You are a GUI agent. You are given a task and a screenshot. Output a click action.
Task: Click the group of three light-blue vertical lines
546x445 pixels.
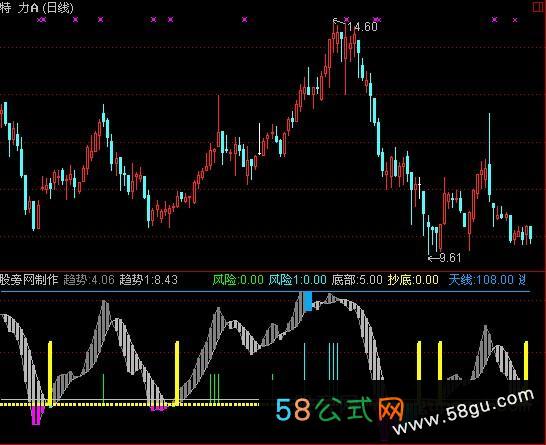point(333,361)
